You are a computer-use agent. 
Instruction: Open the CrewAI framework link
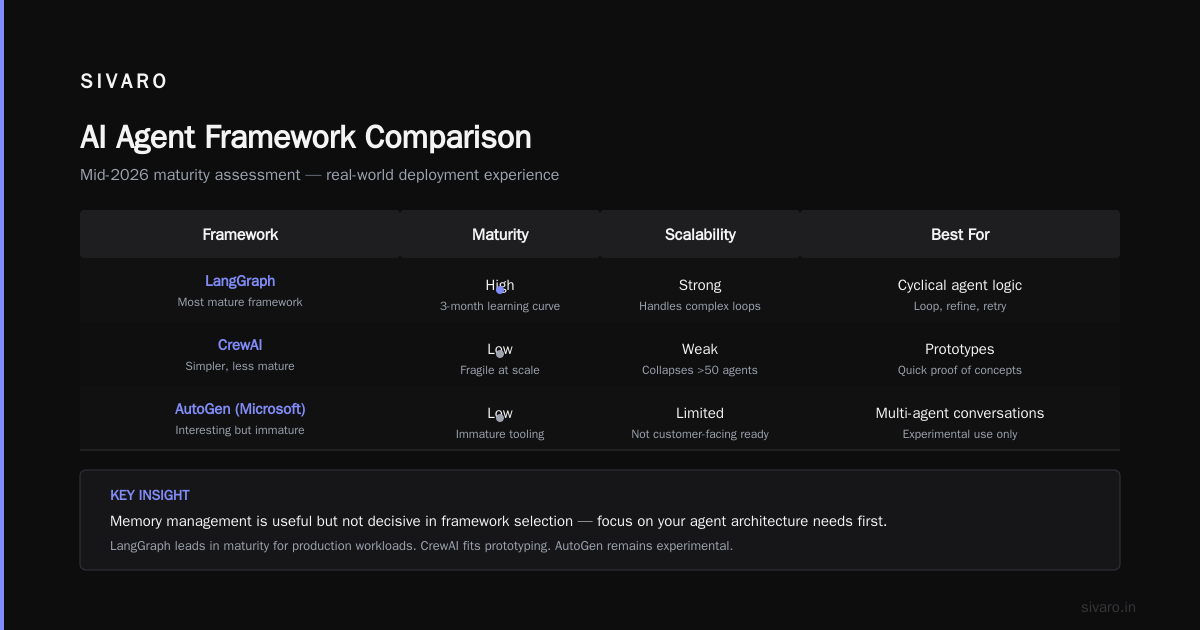coord(240,345)
